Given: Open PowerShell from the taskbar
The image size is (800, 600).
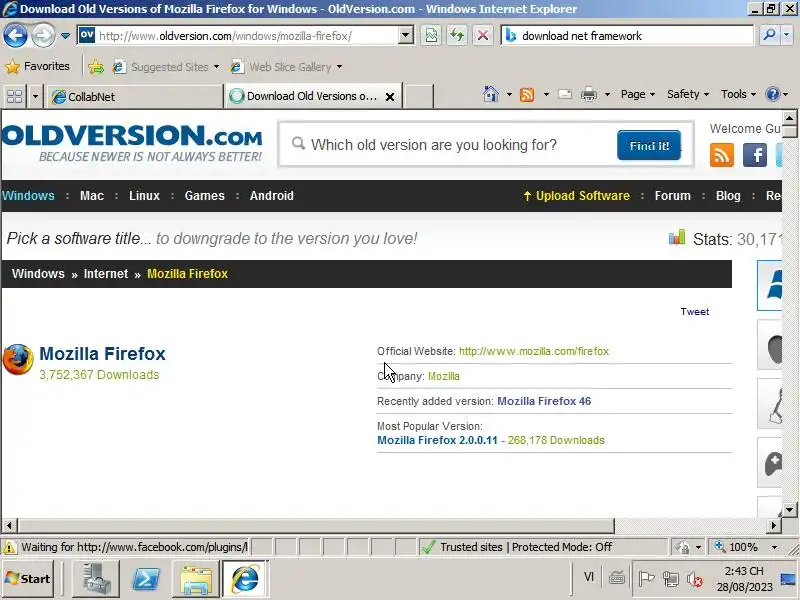Looking at the screenshot, I should click(x=146, y=579).
